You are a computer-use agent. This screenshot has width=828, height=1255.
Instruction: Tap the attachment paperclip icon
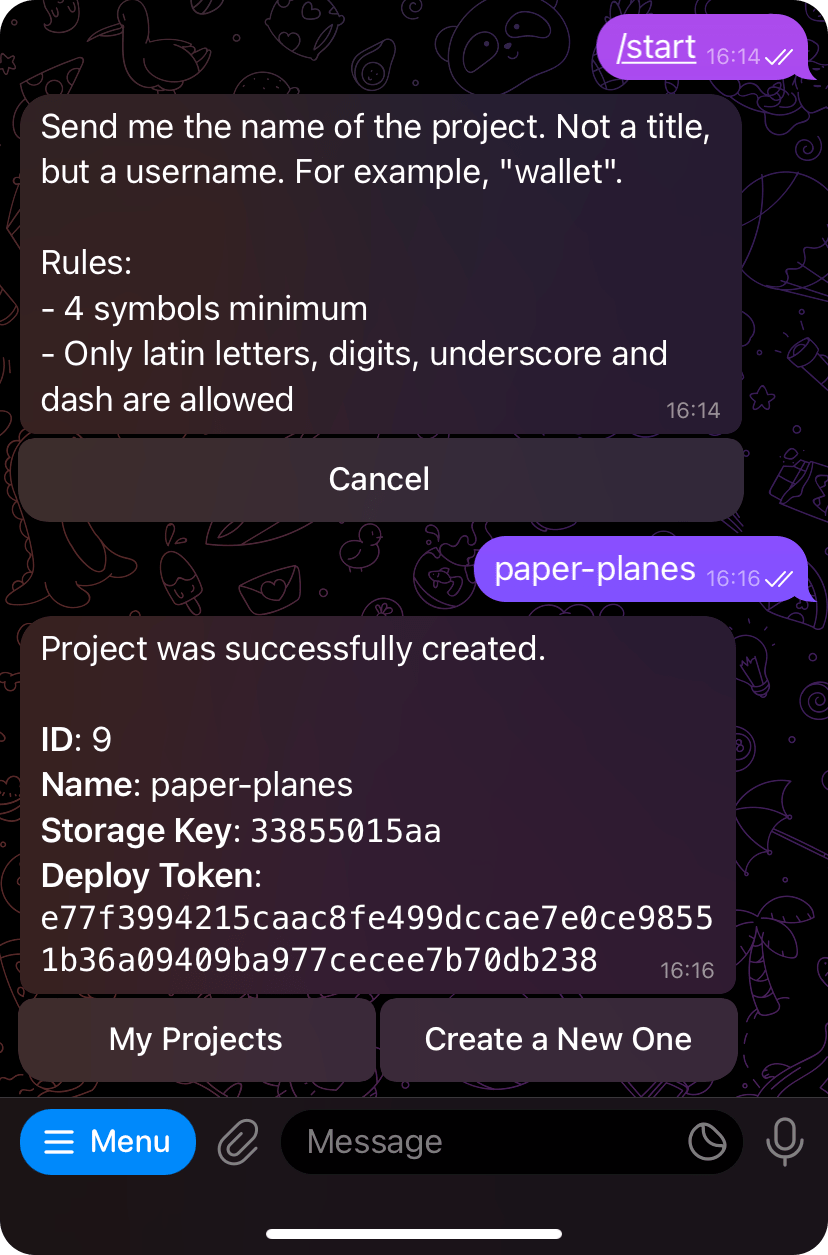239,1142
